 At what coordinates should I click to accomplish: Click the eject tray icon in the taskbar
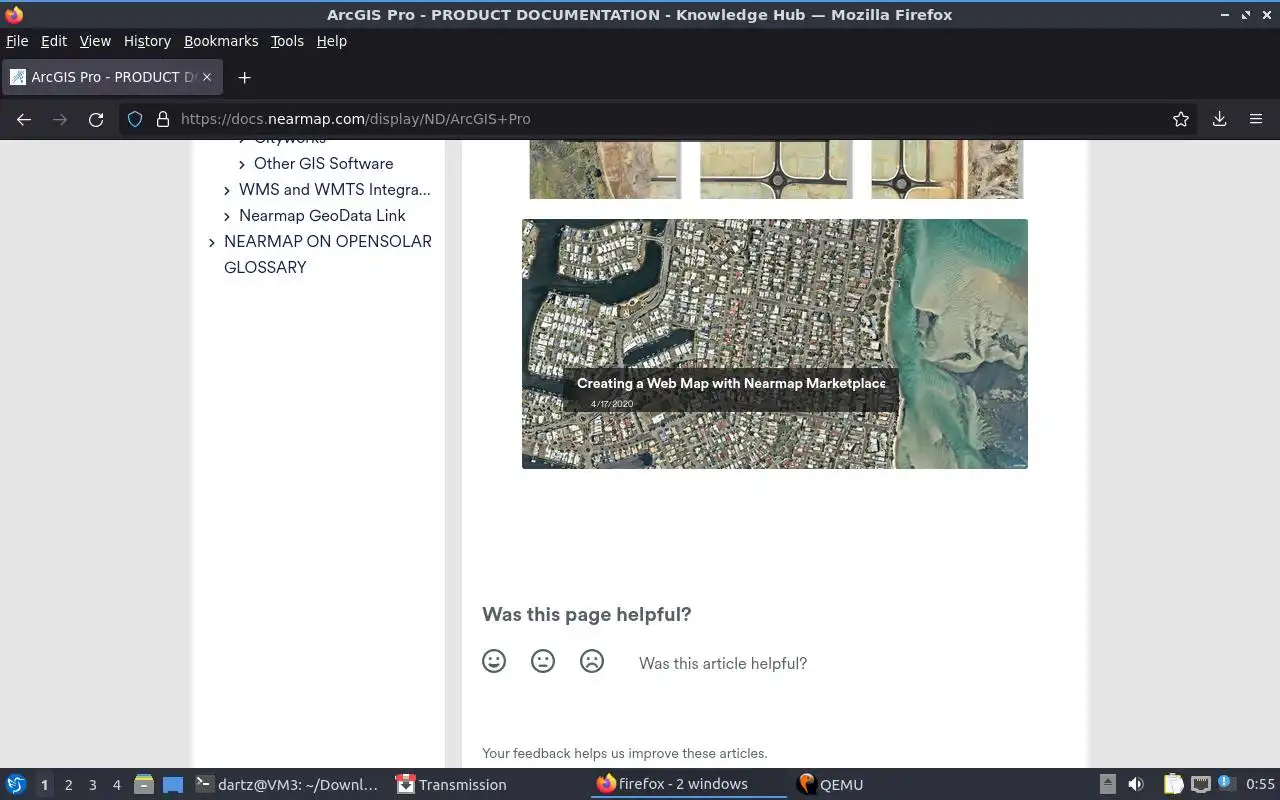point(1108,784)
